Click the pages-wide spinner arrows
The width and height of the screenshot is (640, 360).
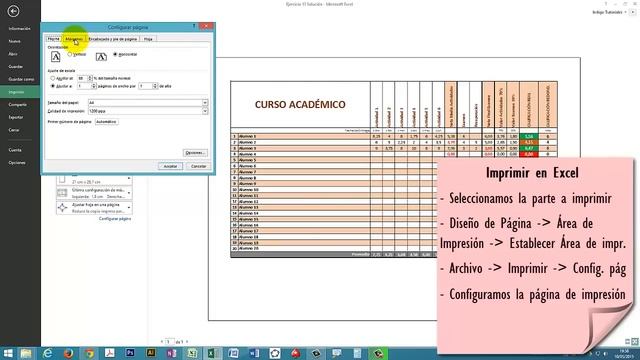click(94, 86)
